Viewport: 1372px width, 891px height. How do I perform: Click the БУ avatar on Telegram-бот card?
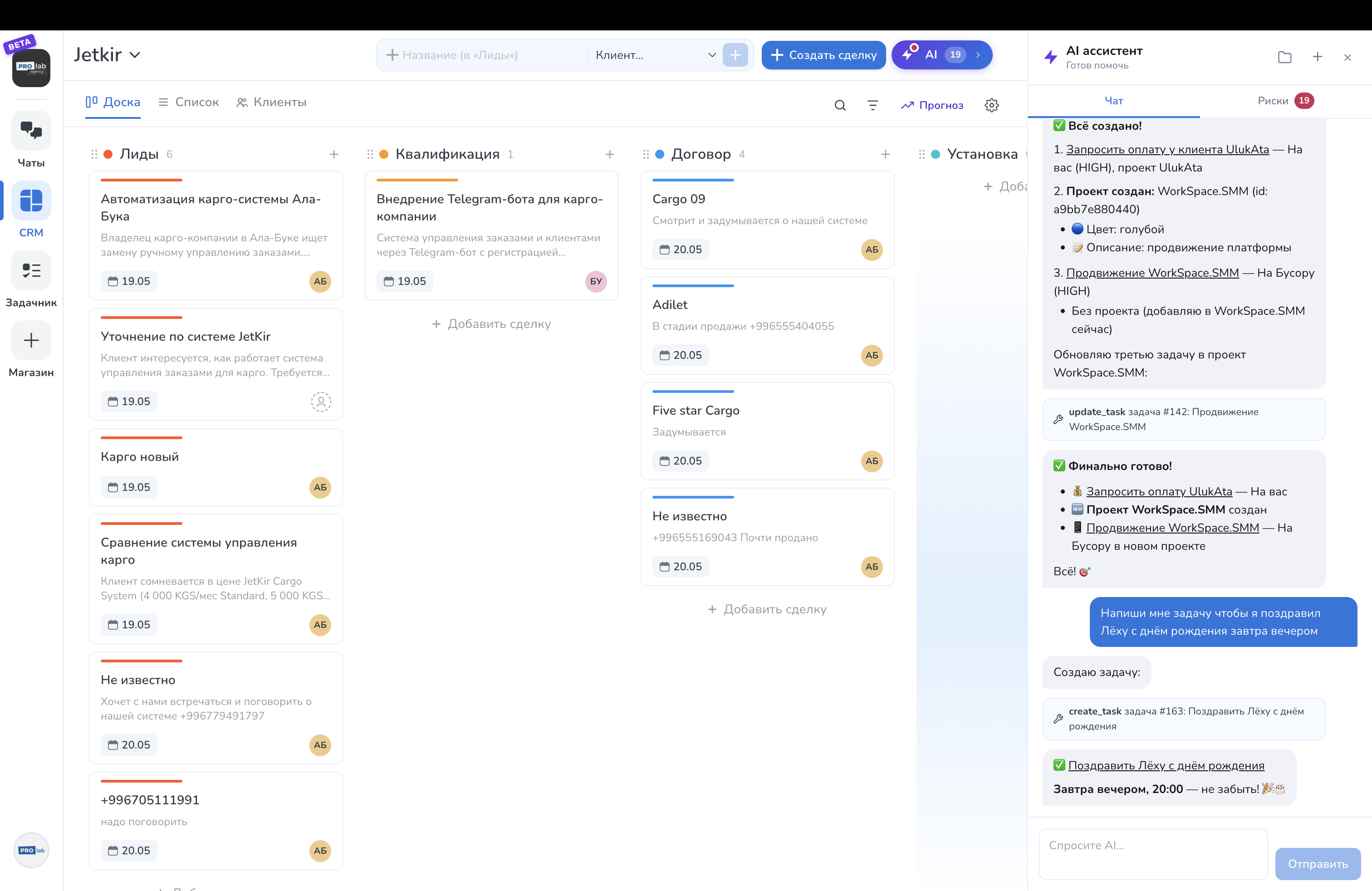tap(596, 281)
